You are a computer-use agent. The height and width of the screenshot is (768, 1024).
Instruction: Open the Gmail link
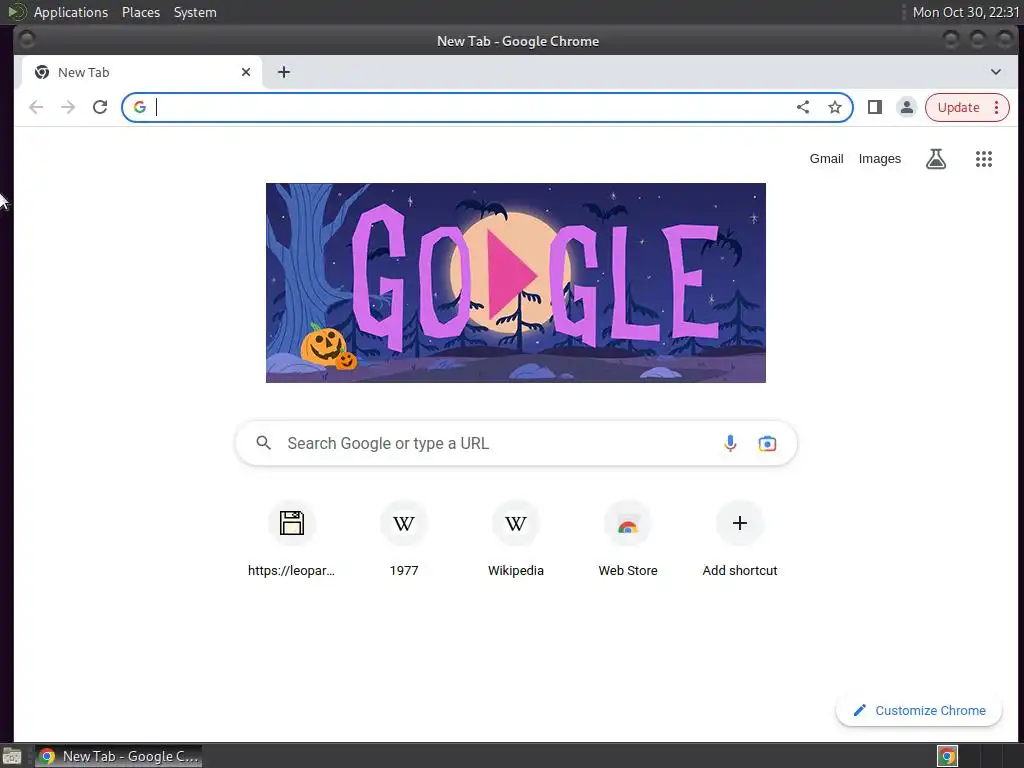pos(826,159)
